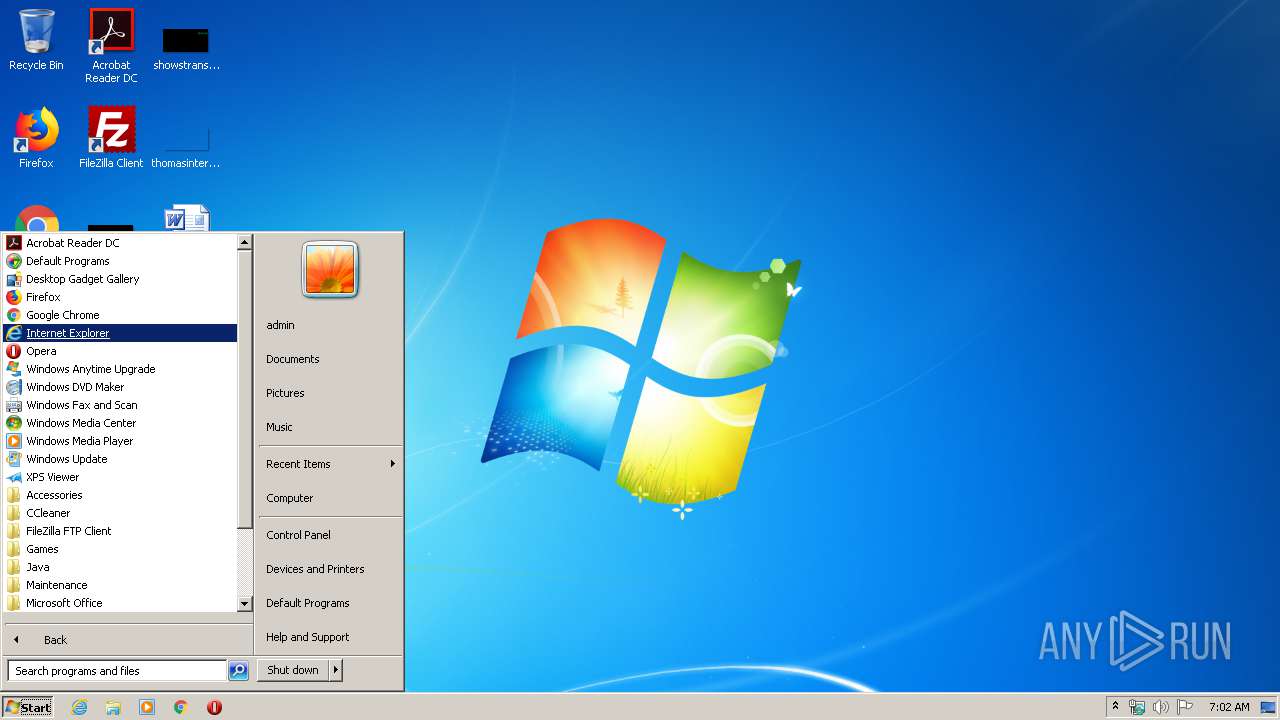1280x720 pixels.
Task: Click programs list scroll up arrow
Action: pos(244,242)
